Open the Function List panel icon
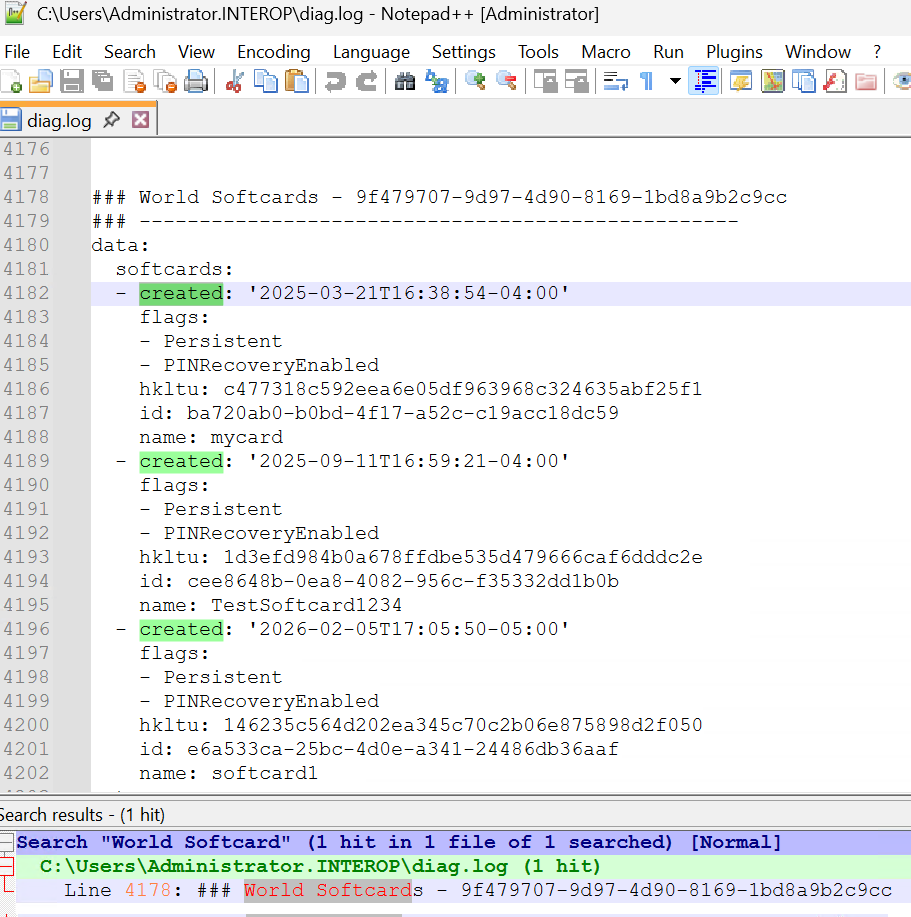The image size is (911, 917). (x=835, y=81)
